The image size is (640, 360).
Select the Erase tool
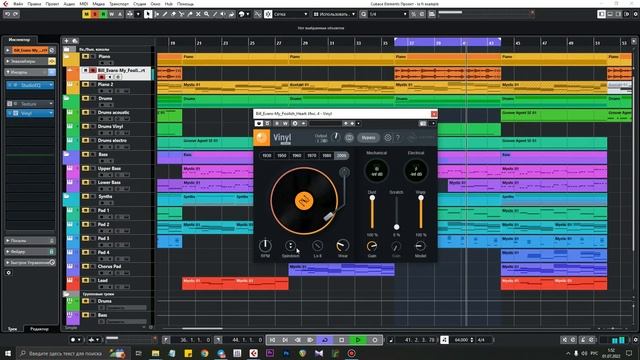pyautogui.click(x=173, y=14)
